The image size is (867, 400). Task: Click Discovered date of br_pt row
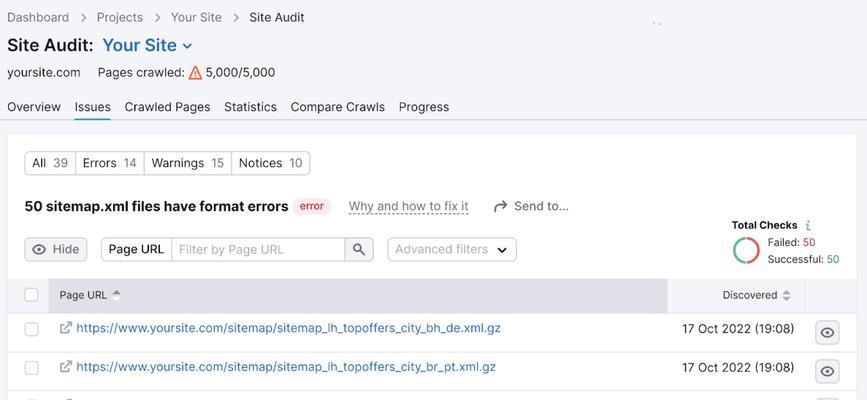[x=738, y=367]
